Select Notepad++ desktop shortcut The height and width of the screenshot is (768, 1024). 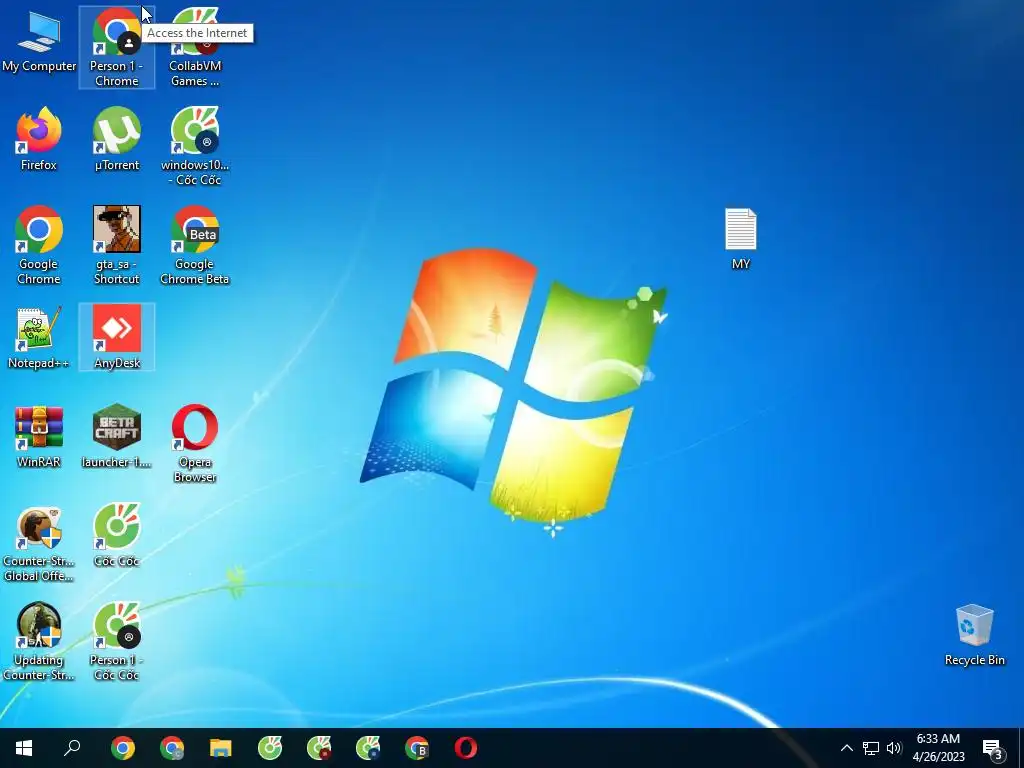(39, 338)
